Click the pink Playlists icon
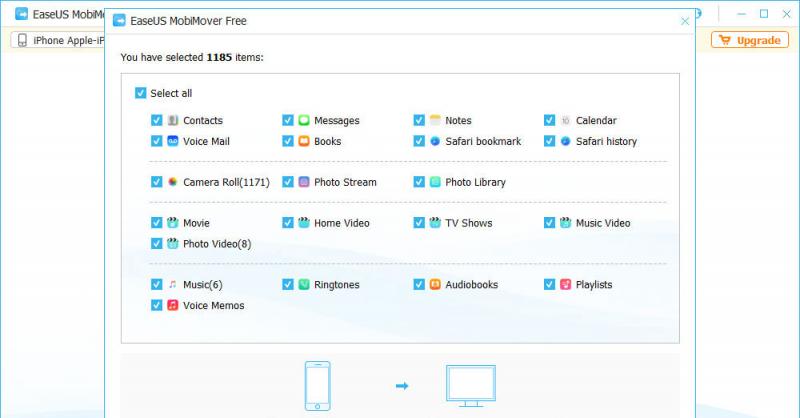This screenshot has width=800, height=418. point(565,284)
